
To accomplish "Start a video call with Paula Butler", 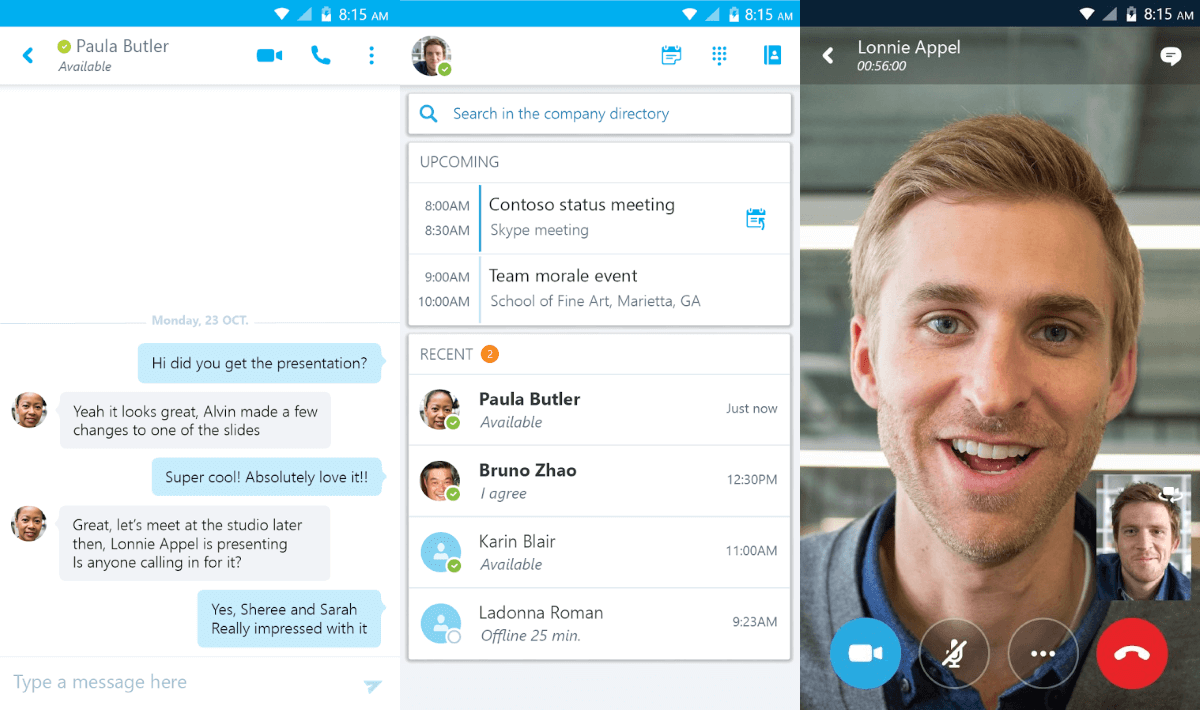I will (268, 56).
